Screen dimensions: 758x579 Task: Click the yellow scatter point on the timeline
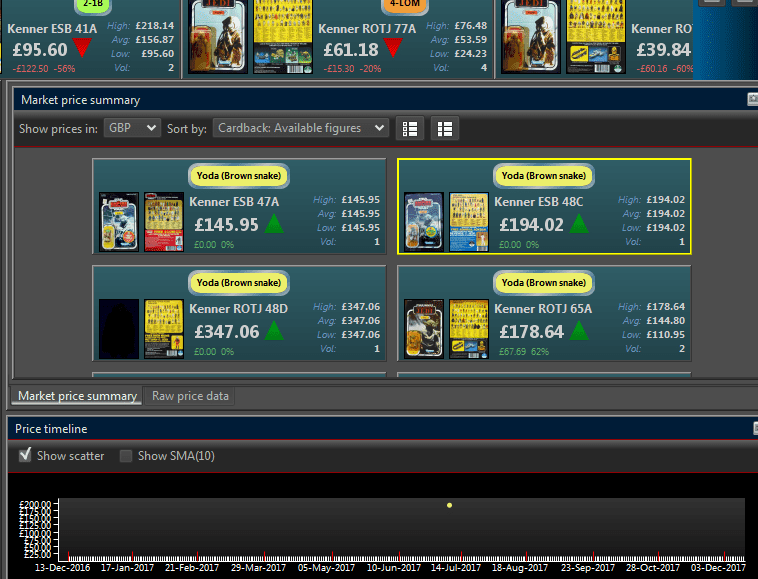pos(450,505)
